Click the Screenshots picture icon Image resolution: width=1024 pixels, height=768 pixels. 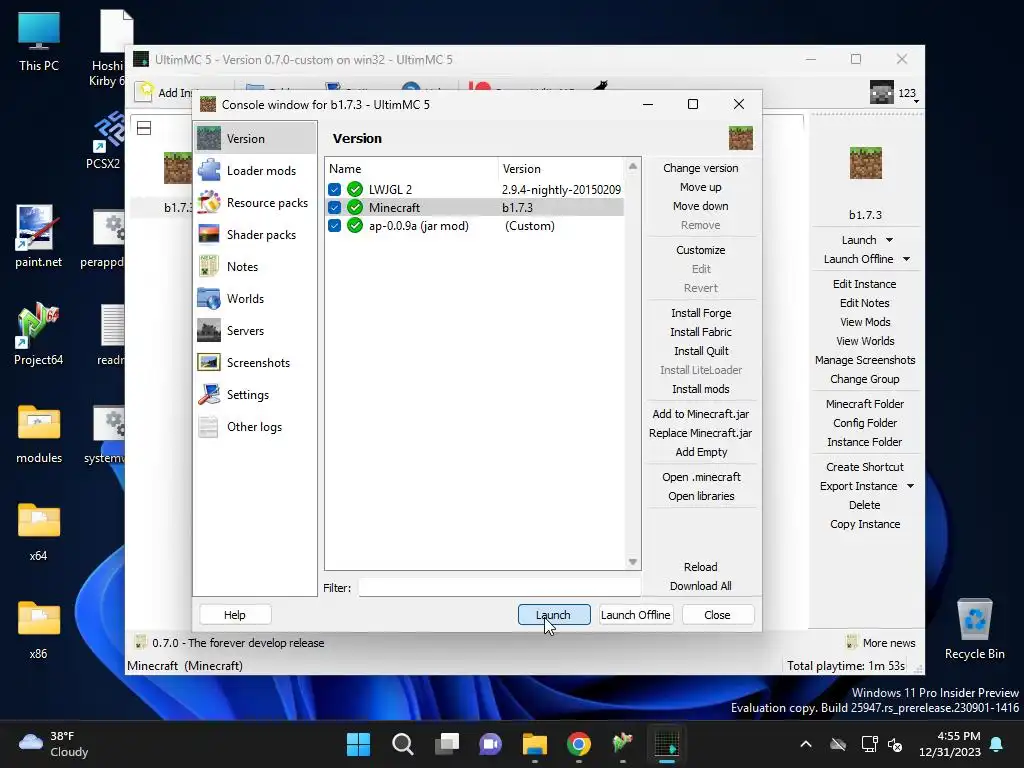pyautogui.click(x=209, y=362)
